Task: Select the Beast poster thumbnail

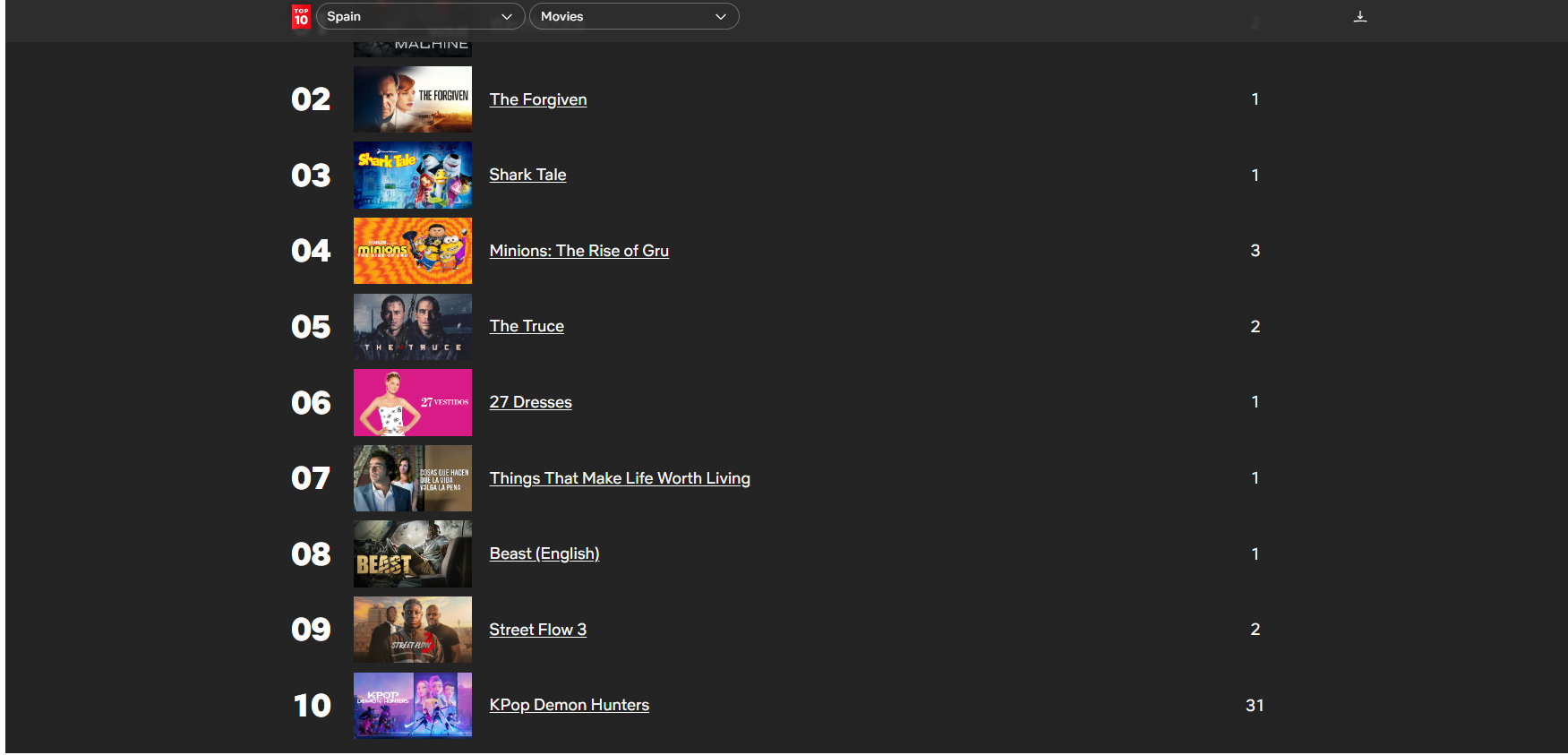Action: [412, 553]
